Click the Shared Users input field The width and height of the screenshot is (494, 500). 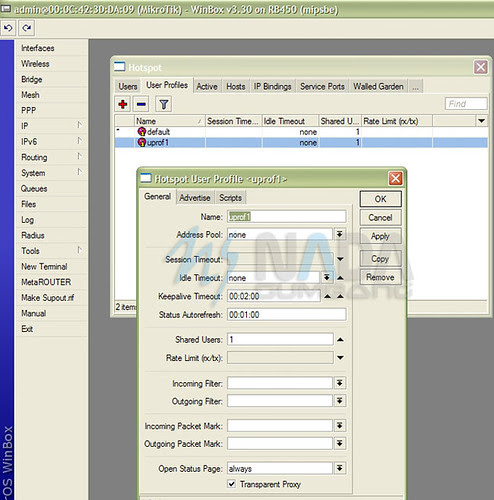point(280,339)
